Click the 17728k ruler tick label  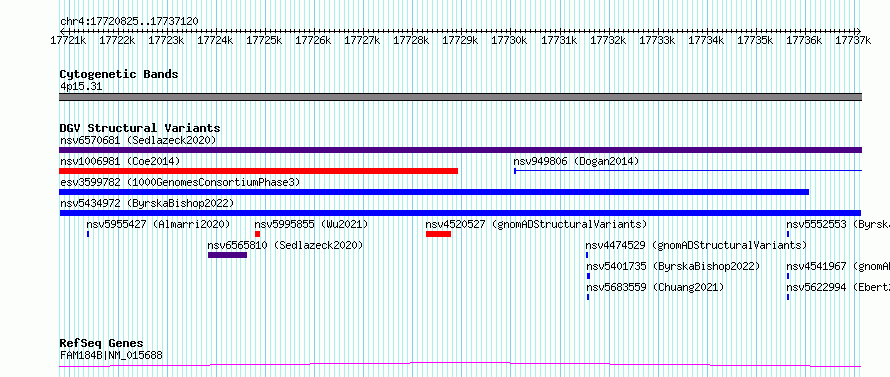[411, 40]
